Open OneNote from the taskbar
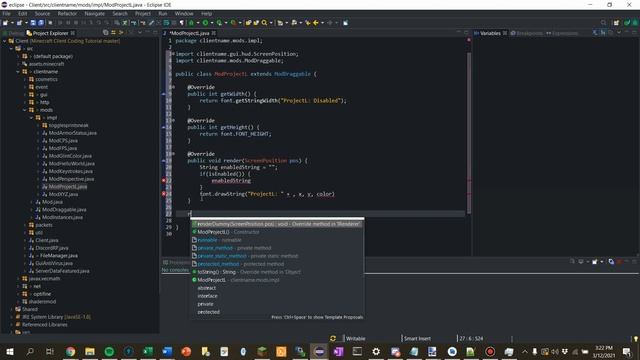640x360 pixels. 338,351
